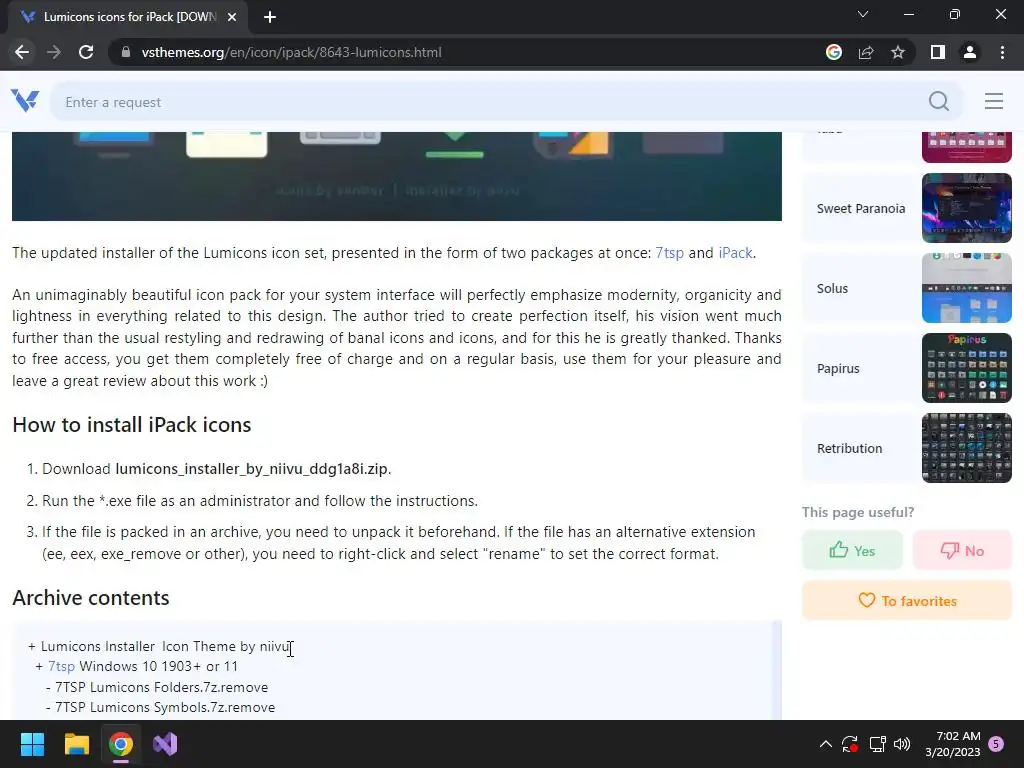Open Chrome from the taskbar
The height and width of the screenshot is (768, 1024).
(121, 744)
